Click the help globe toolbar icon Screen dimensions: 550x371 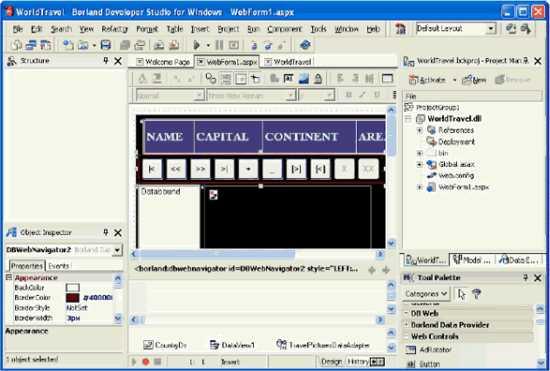coord(305,45)
